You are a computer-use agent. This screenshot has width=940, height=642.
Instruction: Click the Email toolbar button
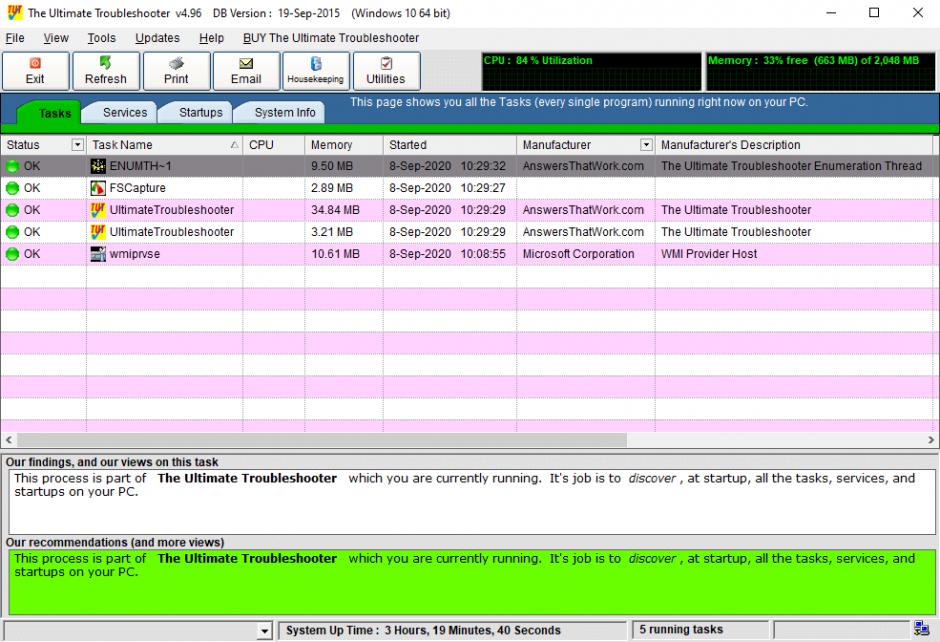(246, 71)
